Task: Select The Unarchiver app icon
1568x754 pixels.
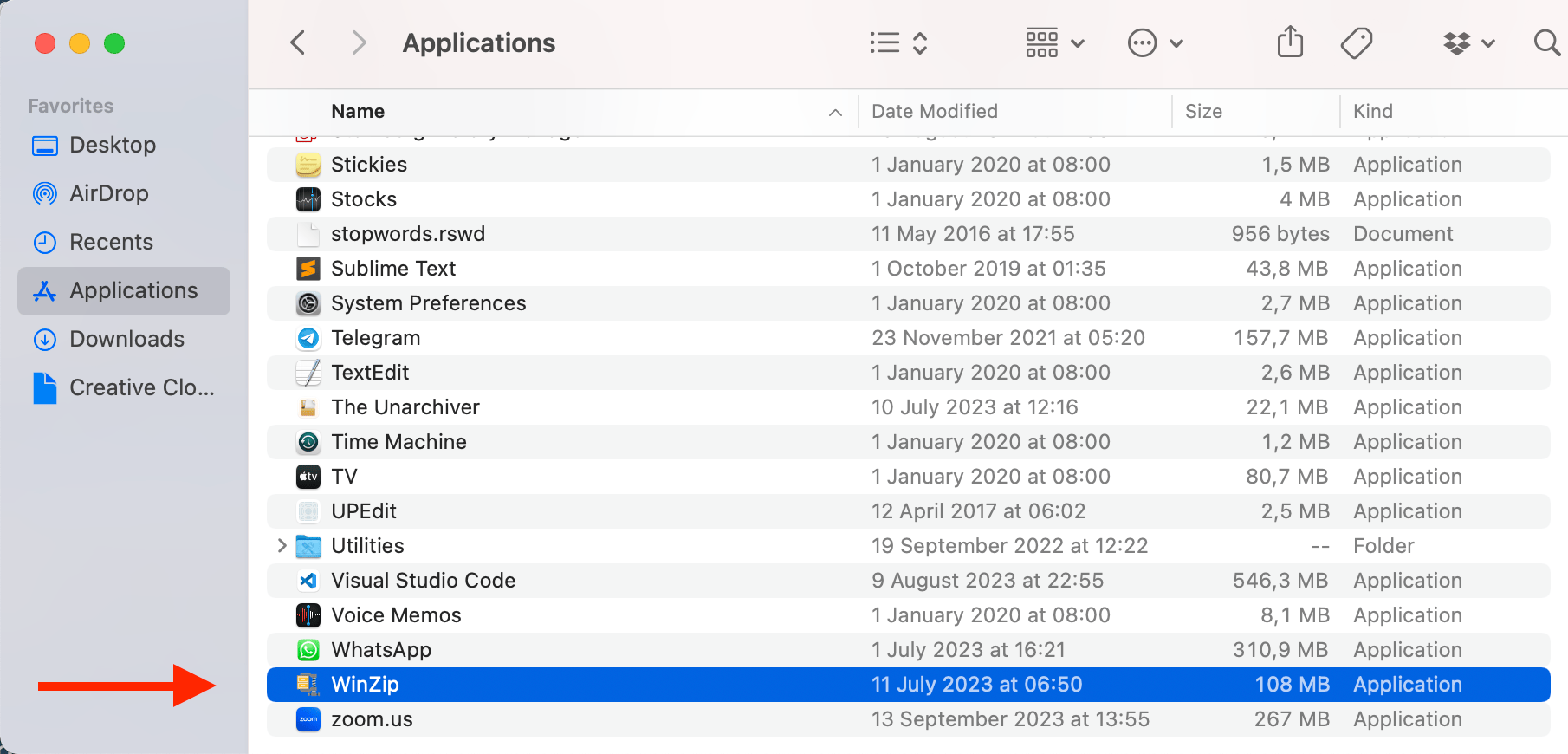Action: pyautogui.click(x=308, y=407)
